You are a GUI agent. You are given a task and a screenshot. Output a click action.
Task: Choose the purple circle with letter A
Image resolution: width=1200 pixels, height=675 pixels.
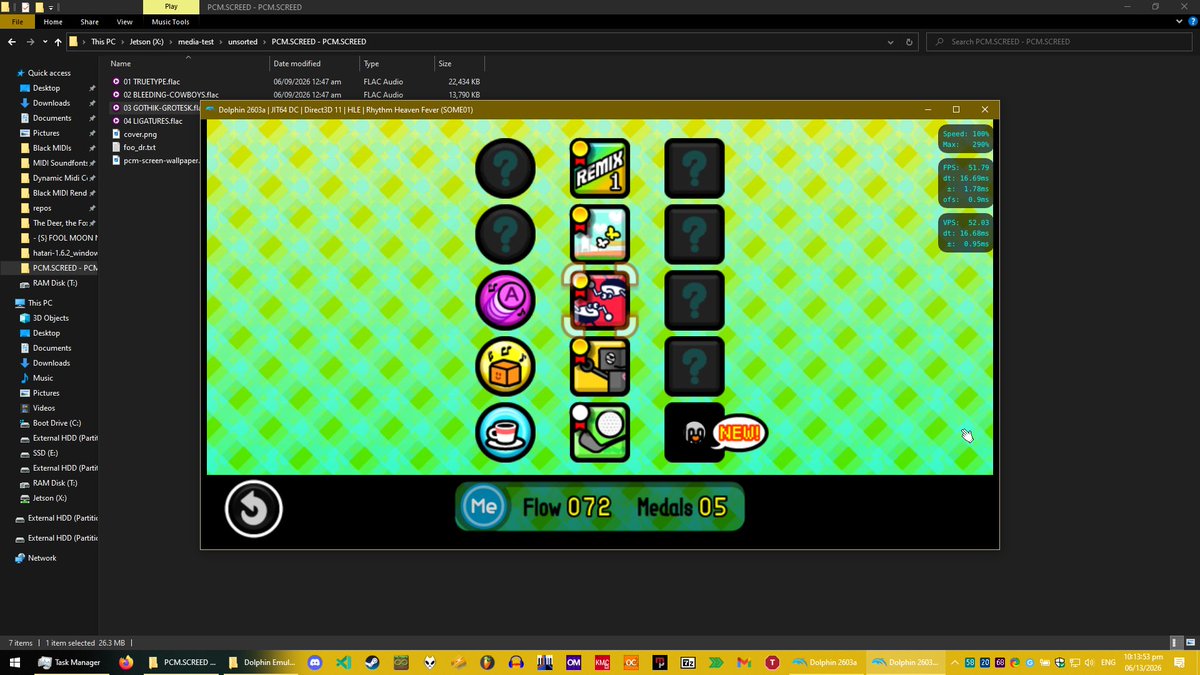505,300
